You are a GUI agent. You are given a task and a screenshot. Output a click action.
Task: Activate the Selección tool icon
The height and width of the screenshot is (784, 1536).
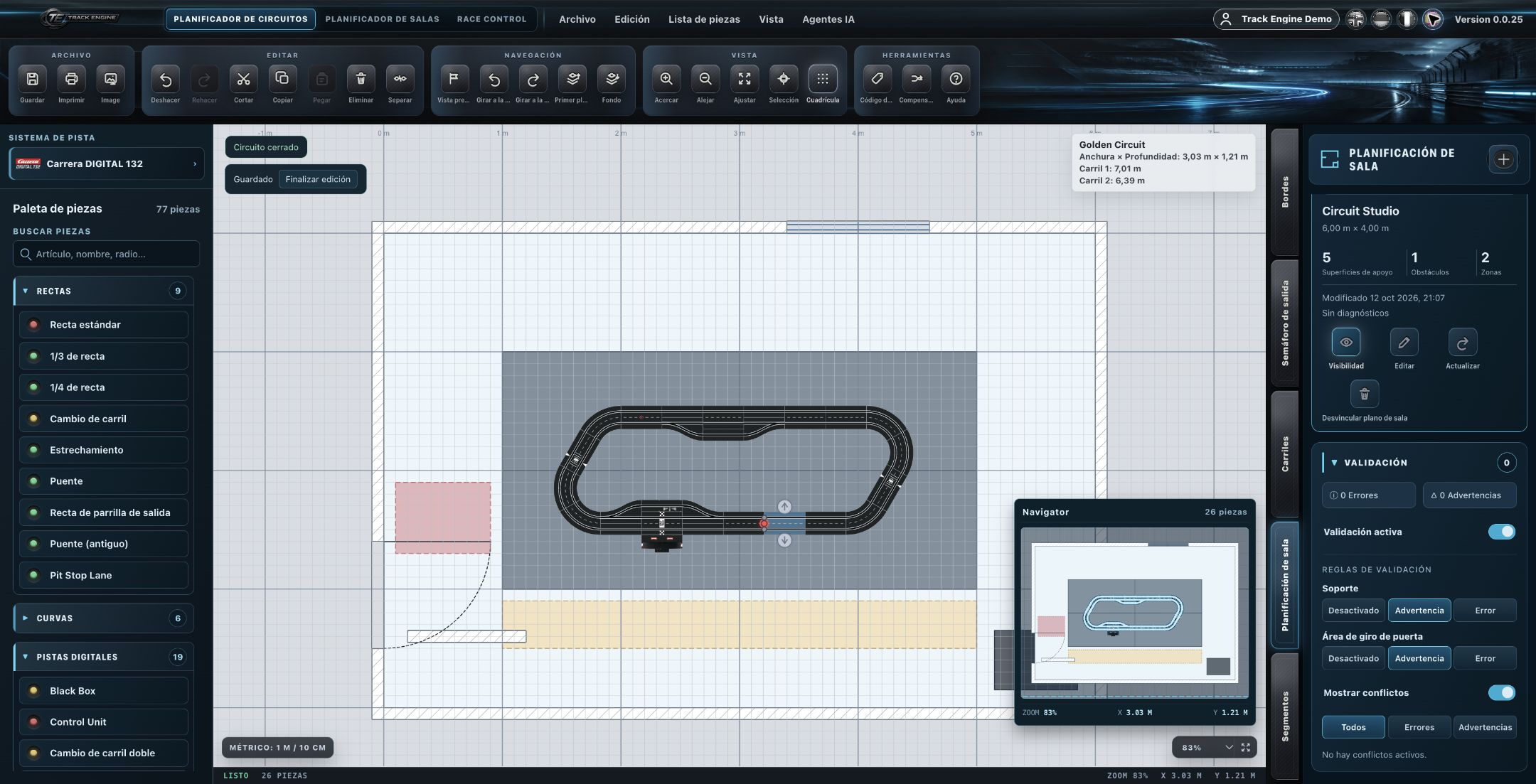pyautogui.click(x=784, y=79)
